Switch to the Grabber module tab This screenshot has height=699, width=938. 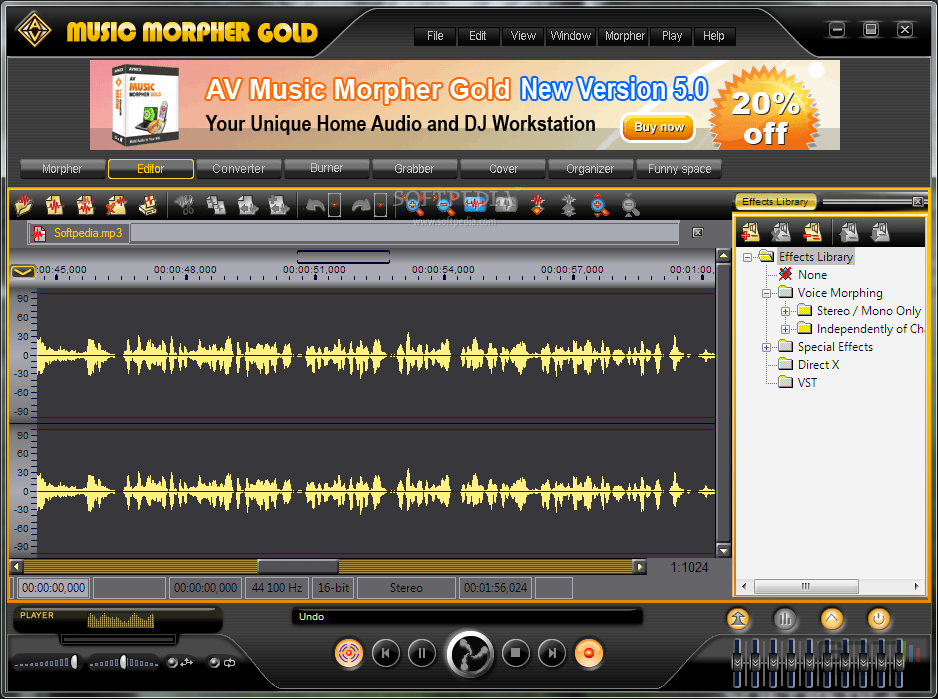(414, 169)
